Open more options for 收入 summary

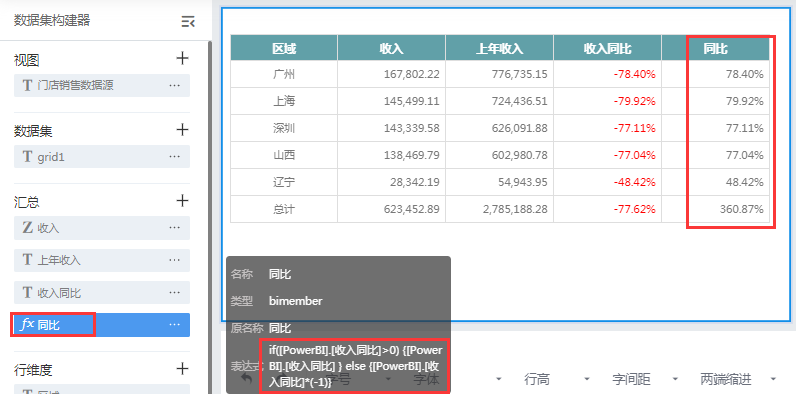(x=175, y=228)
